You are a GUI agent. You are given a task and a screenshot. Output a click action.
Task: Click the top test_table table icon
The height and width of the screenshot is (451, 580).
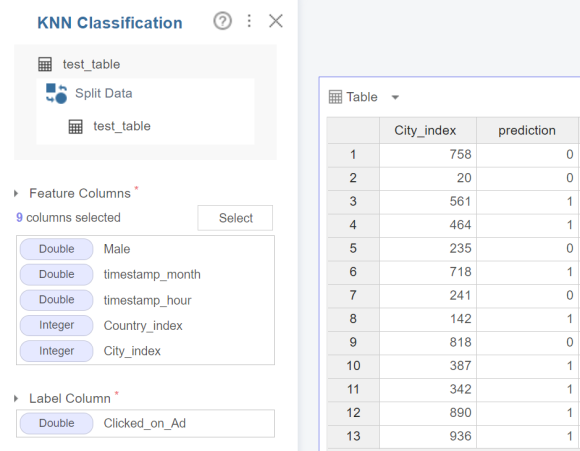pos(45,64)
